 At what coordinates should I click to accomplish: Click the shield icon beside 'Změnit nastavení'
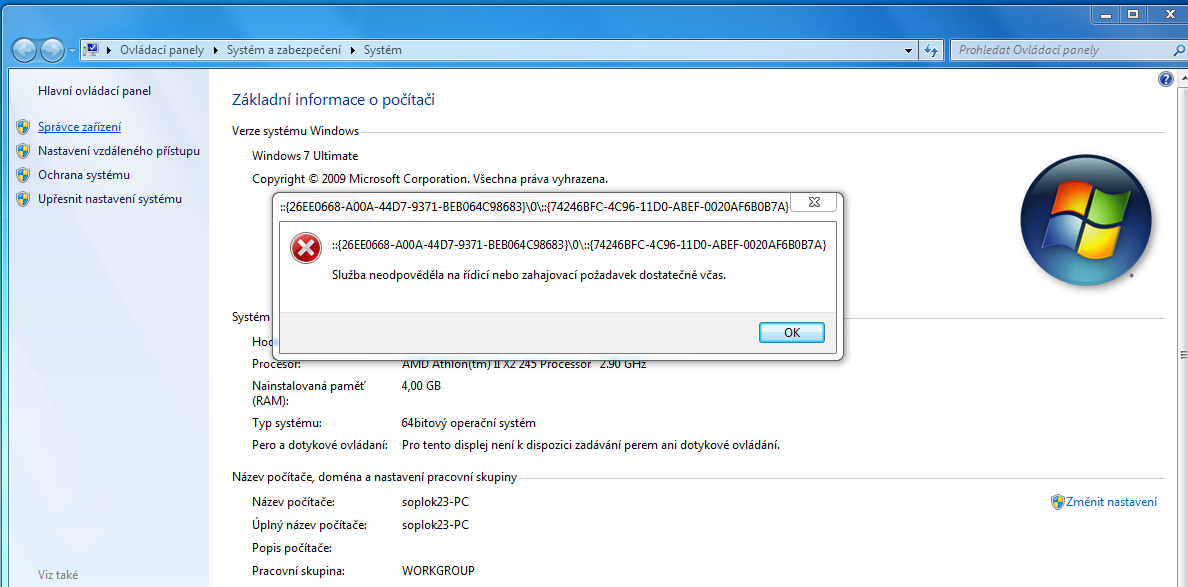tap(1058, 502)
